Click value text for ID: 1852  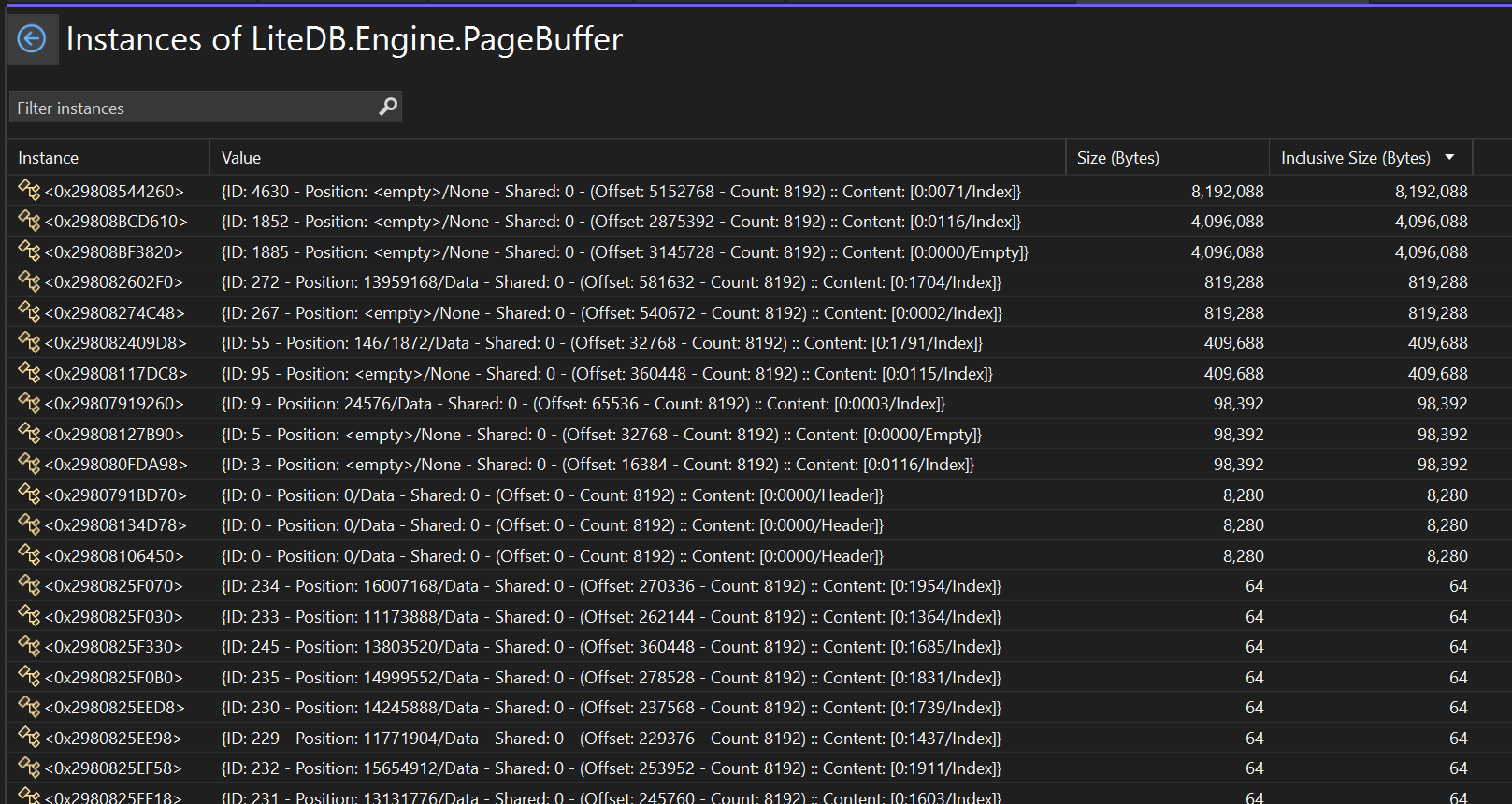click(x=621, y=222)
